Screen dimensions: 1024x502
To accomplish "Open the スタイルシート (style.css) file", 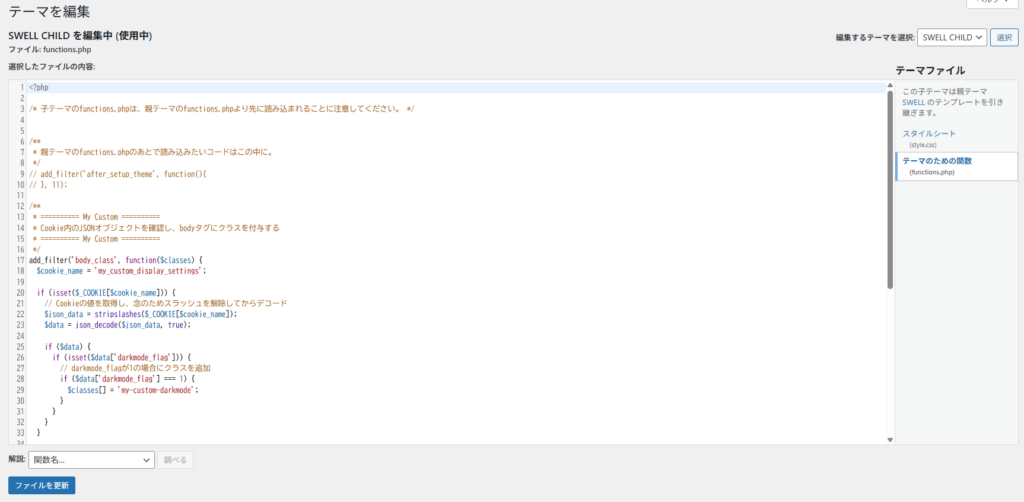I will point(929,133).
